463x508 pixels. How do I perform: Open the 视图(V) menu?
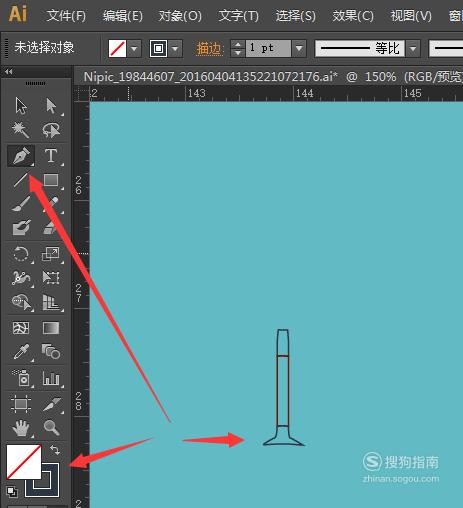[411, 16]
